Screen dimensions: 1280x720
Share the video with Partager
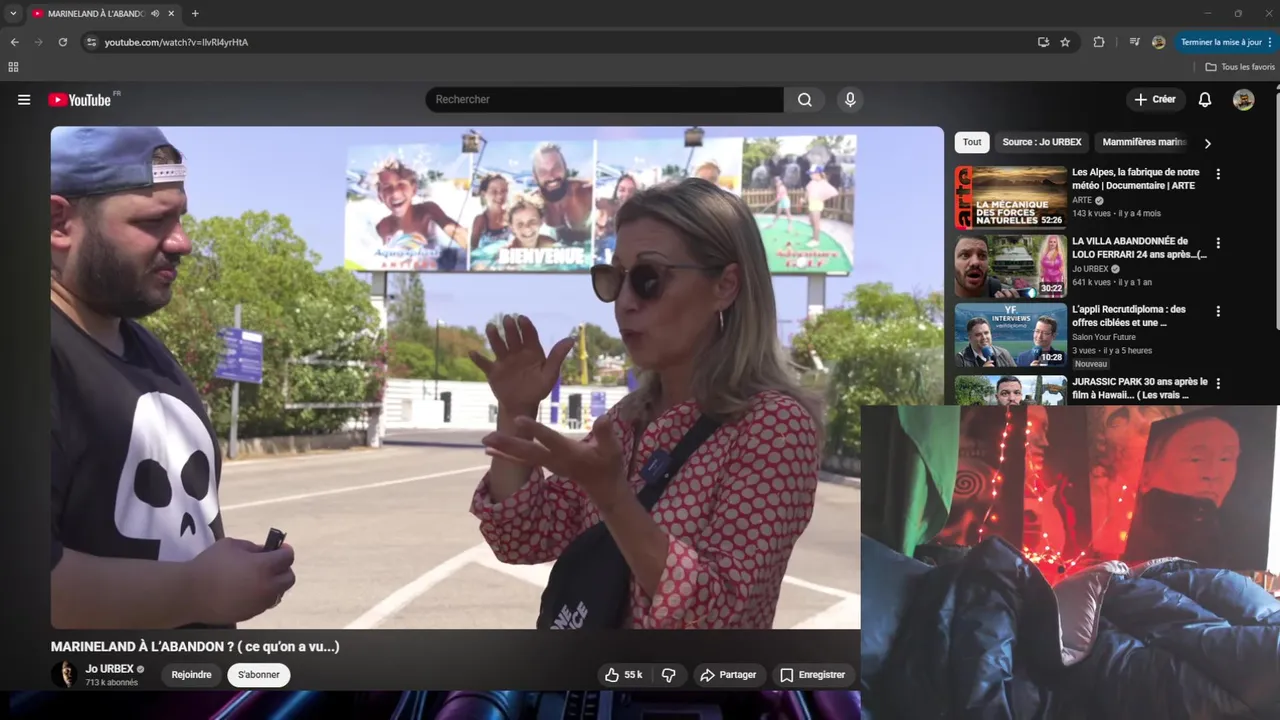728,675
